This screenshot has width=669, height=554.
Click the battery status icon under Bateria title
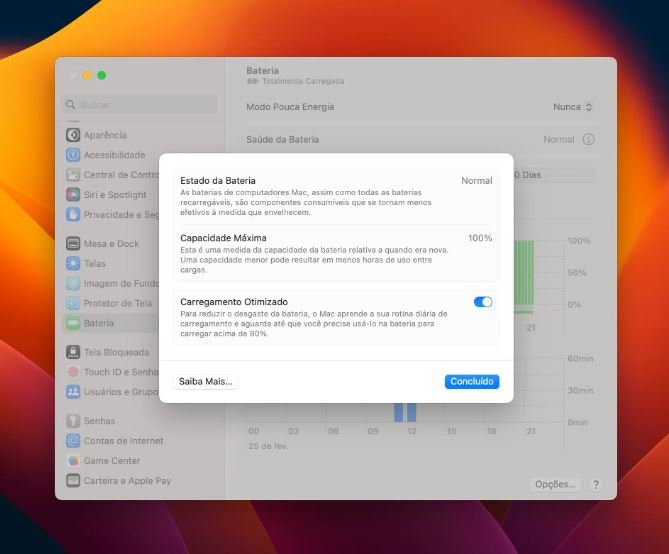253,81
